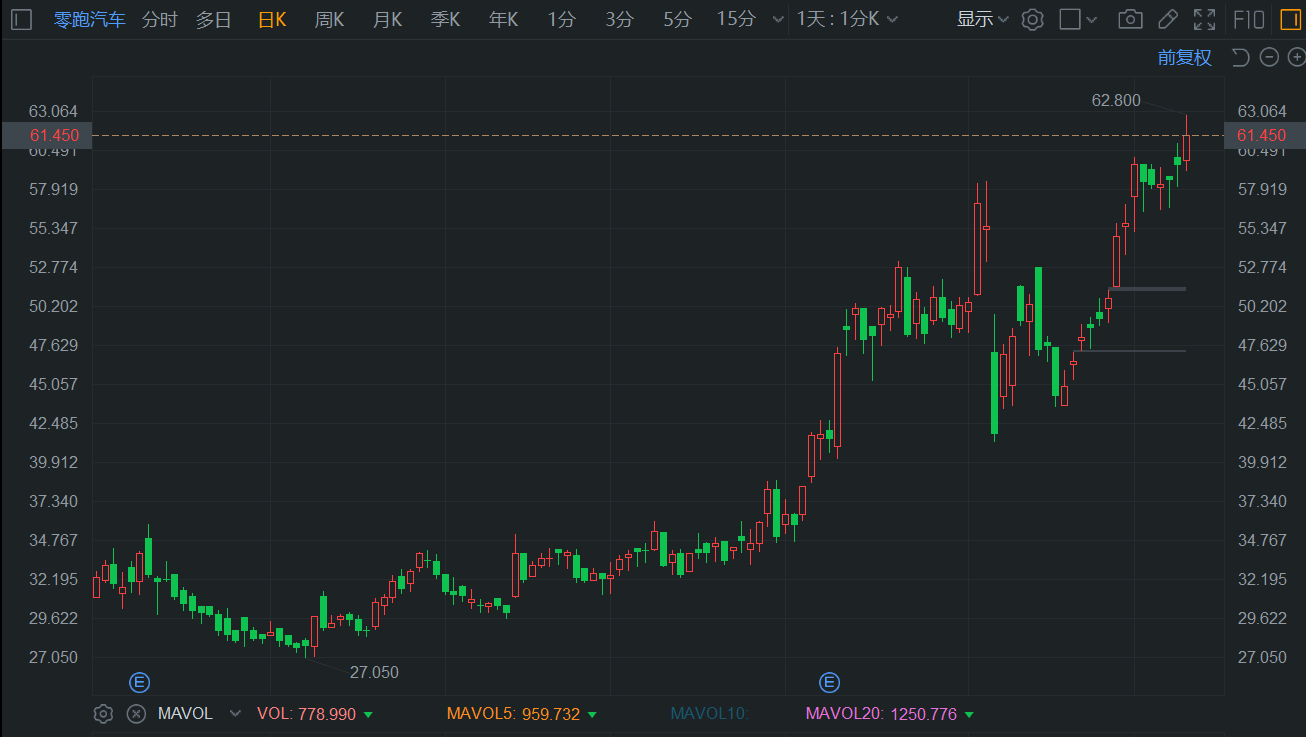Toggle MAVOL10 line visibility
The image size is (1306, 737).
(708, 714)
